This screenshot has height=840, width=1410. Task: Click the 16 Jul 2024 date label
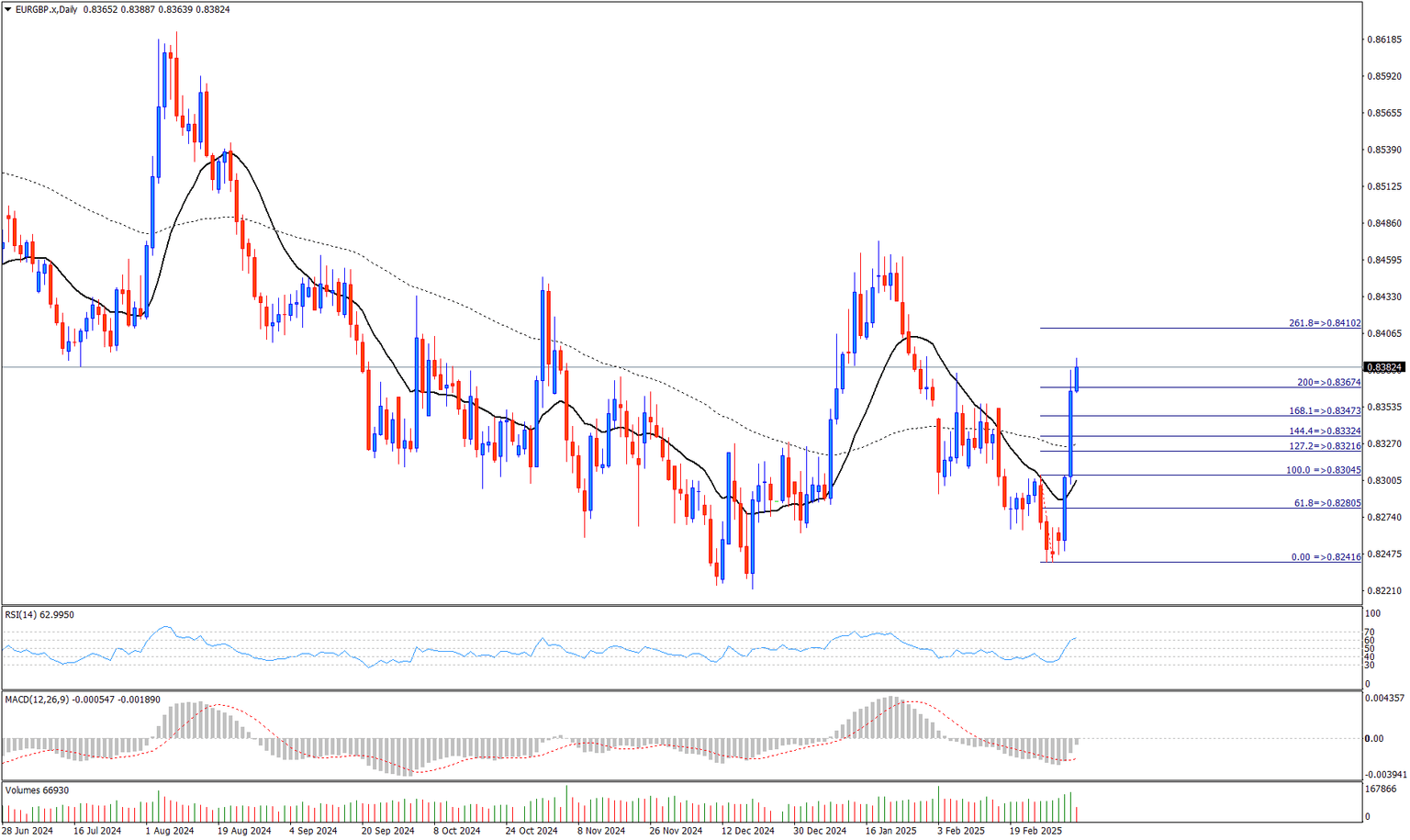(x=97, y=831)
